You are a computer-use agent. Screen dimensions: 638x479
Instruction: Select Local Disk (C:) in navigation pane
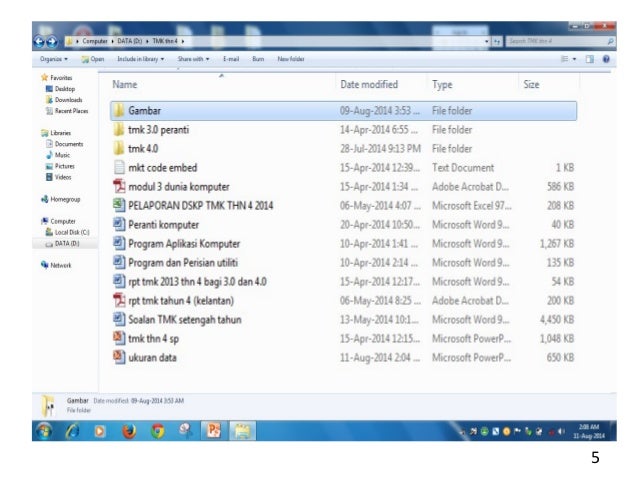point(70,231)
